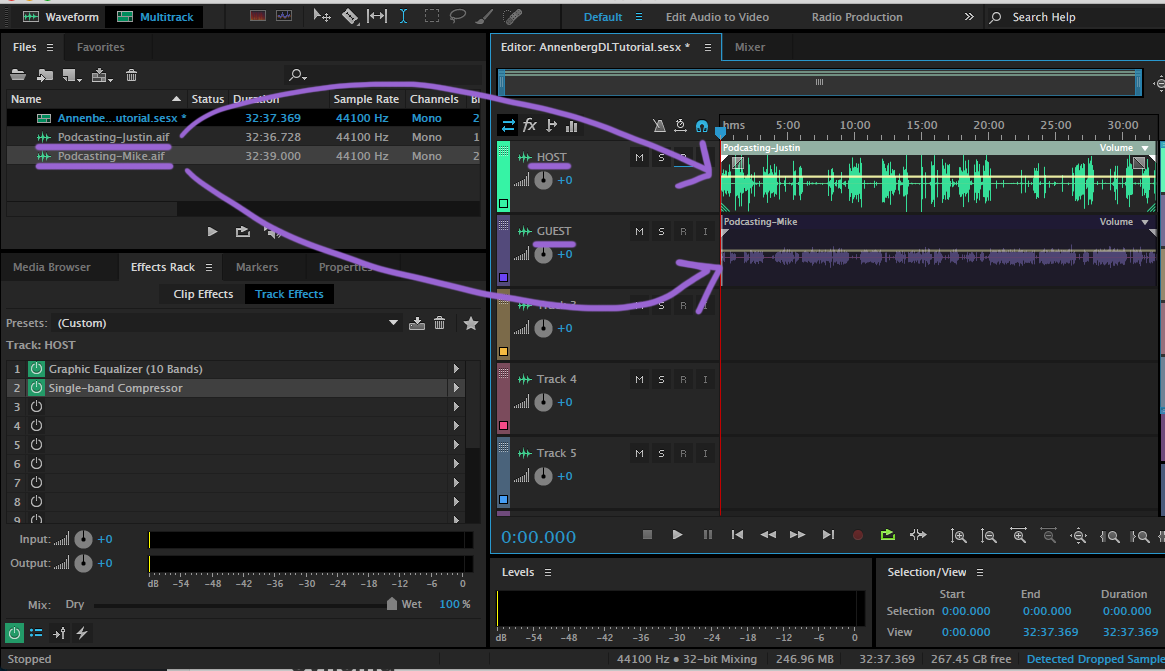Open the effects Presets dropdown
The image size is (1165, 671).
point(393,323)
